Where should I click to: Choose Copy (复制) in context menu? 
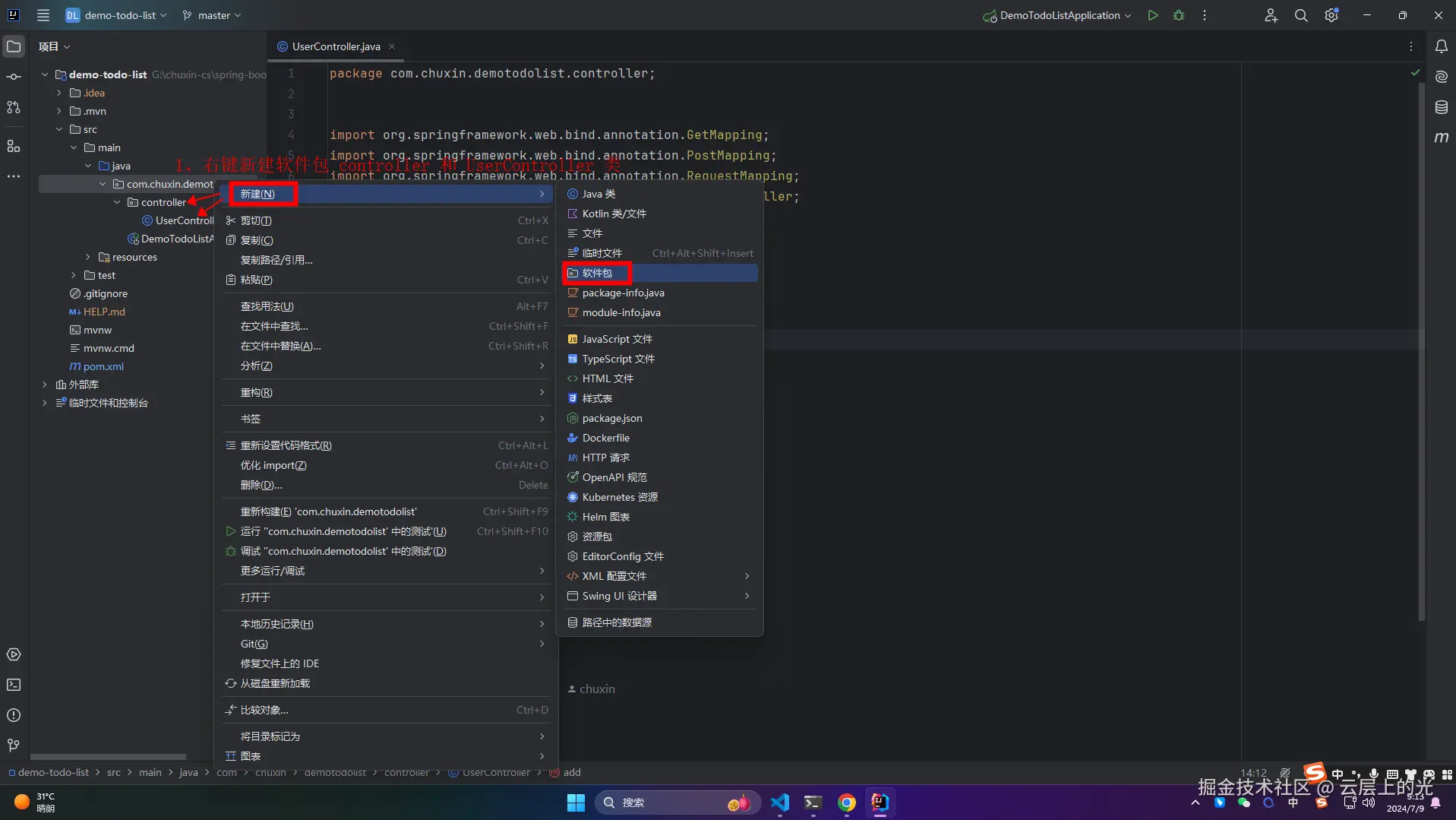pos(387,240)
